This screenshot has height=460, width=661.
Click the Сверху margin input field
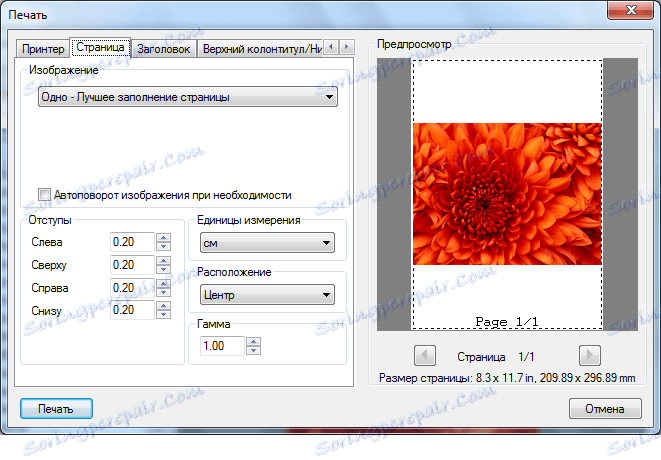tap(132, 265)
